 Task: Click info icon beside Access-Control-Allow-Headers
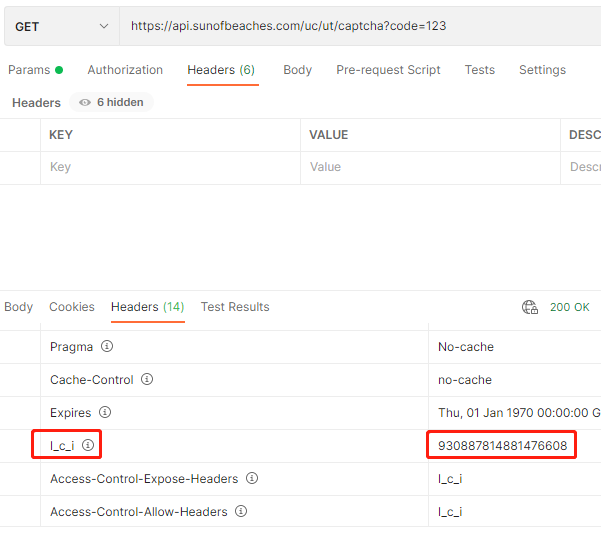241,511
